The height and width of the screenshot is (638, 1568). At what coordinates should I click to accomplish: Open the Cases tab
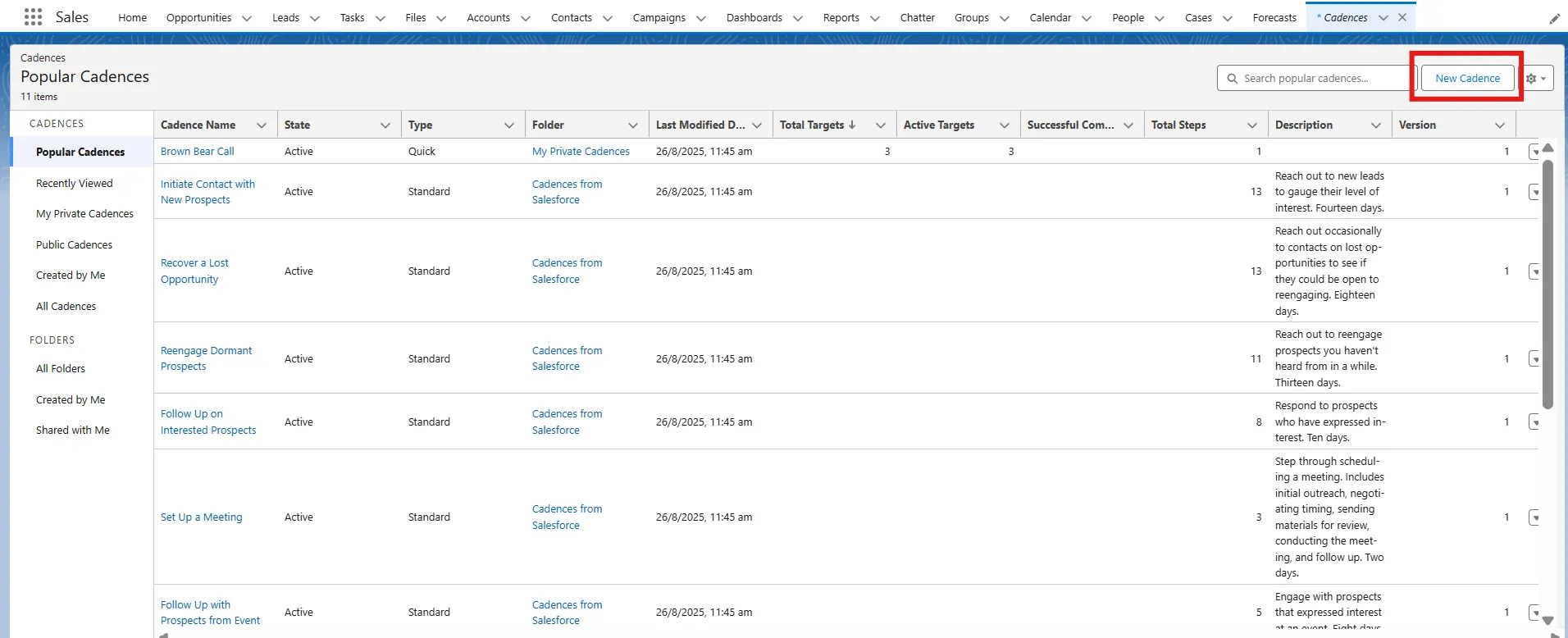pyautogui.click(x=1198, y=18)
